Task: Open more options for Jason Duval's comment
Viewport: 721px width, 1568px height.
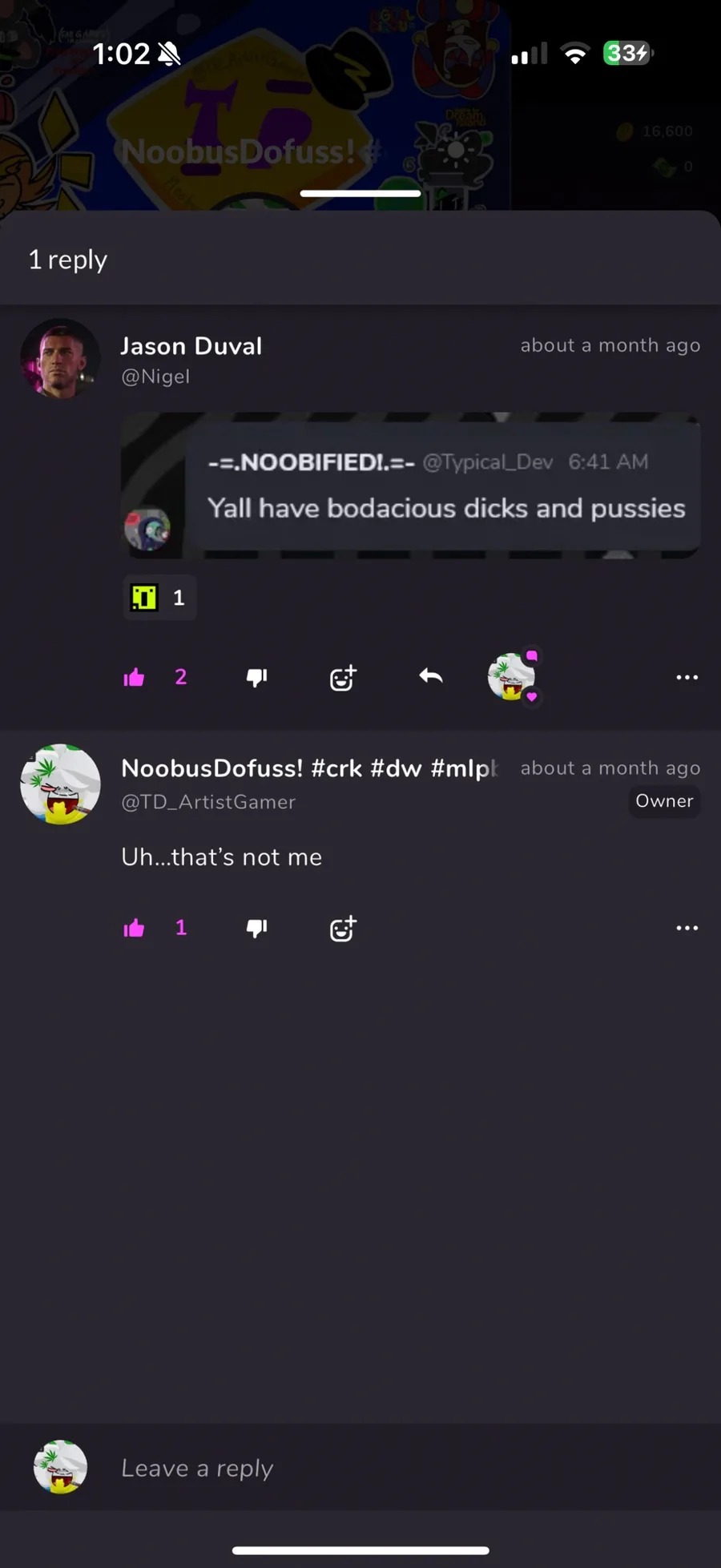Action: pyautogui.click(x=687, y=678)
